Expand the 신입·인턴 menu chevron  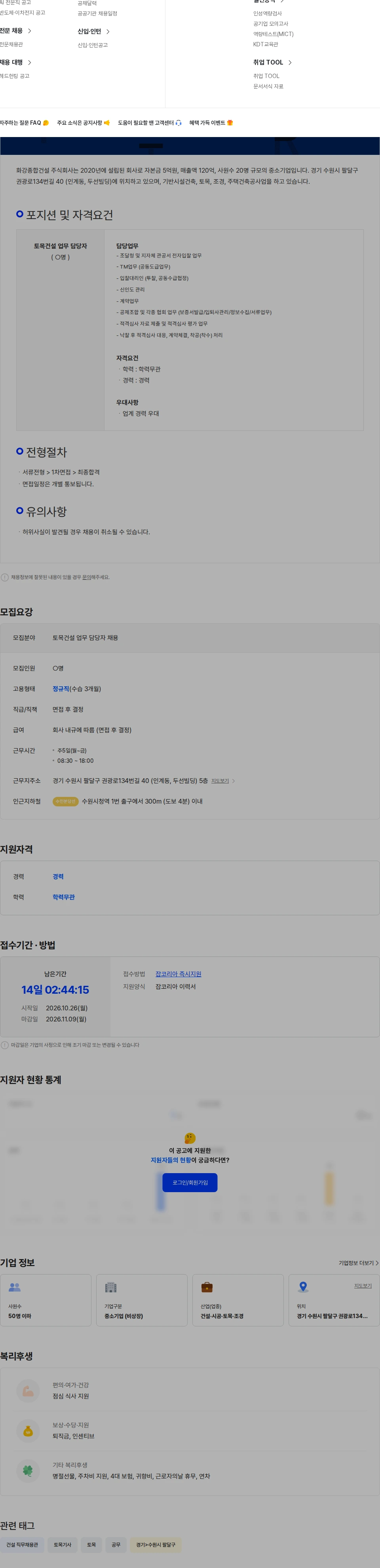pos(108,32)
